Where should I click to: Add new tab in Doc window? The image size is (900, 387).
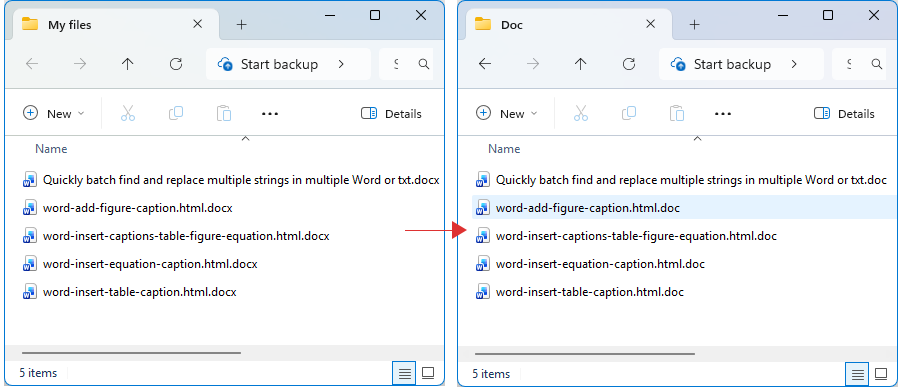695,24
